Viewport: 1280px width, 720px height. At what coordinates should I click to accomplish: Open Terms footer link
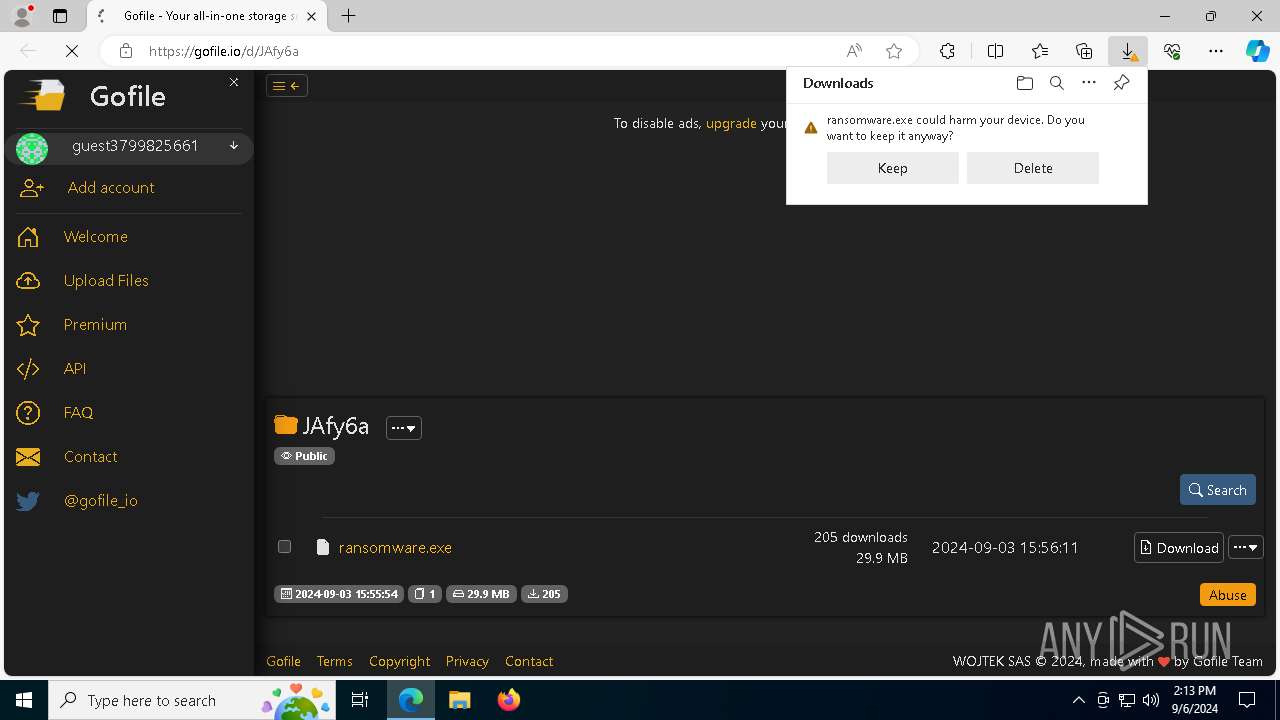point(334,661)
